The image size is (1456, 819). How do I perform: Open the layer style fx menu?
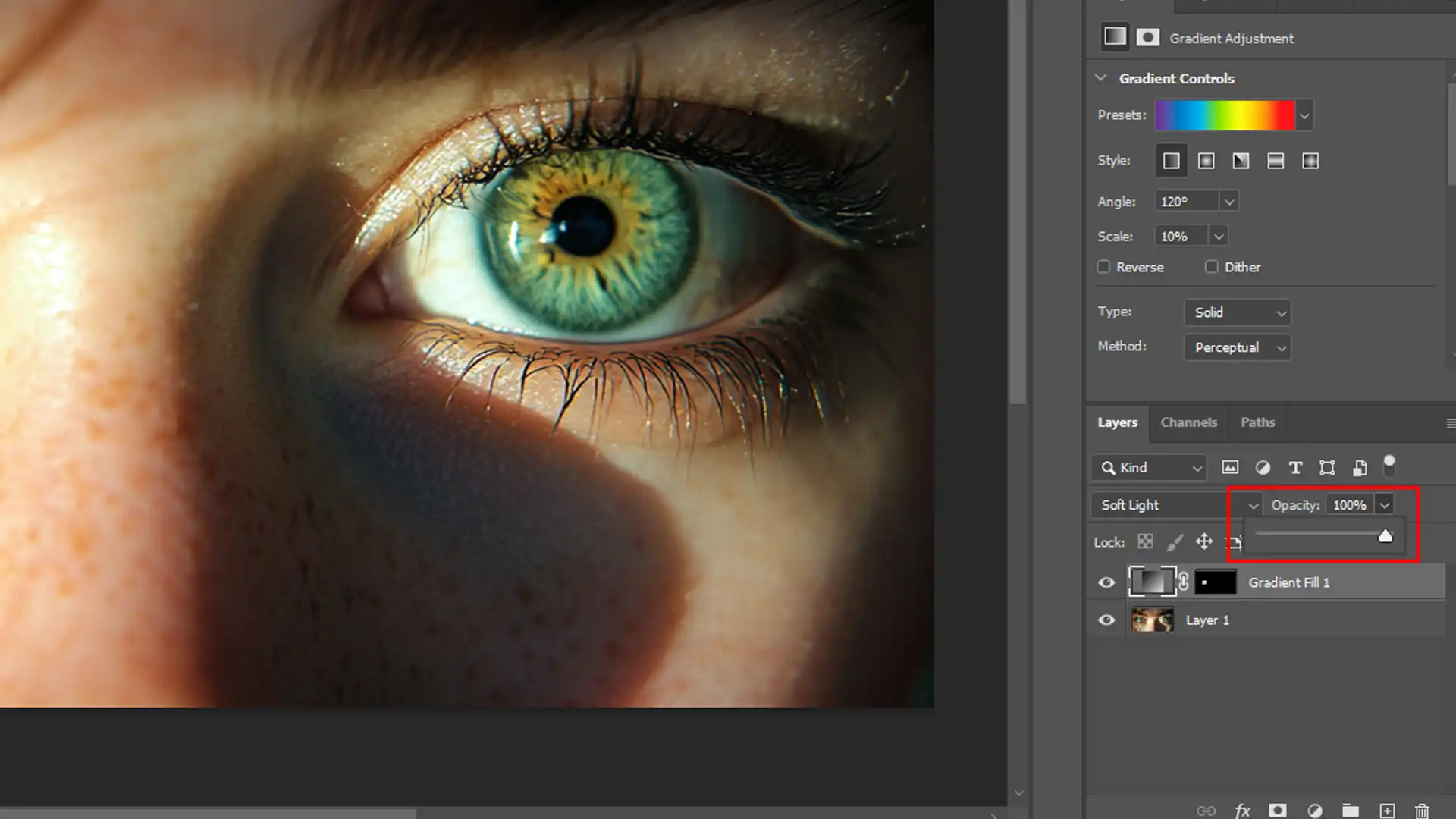point(1243,811)
